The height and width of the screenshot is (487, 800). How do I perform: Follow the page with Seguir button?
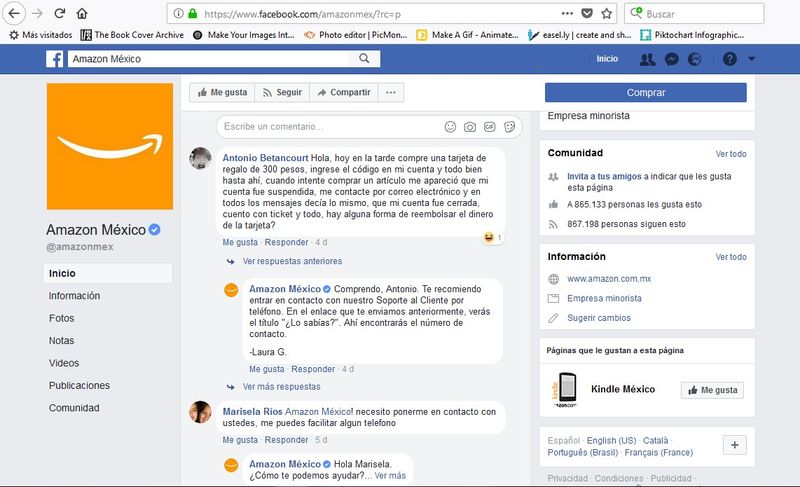tap(282, 93)
